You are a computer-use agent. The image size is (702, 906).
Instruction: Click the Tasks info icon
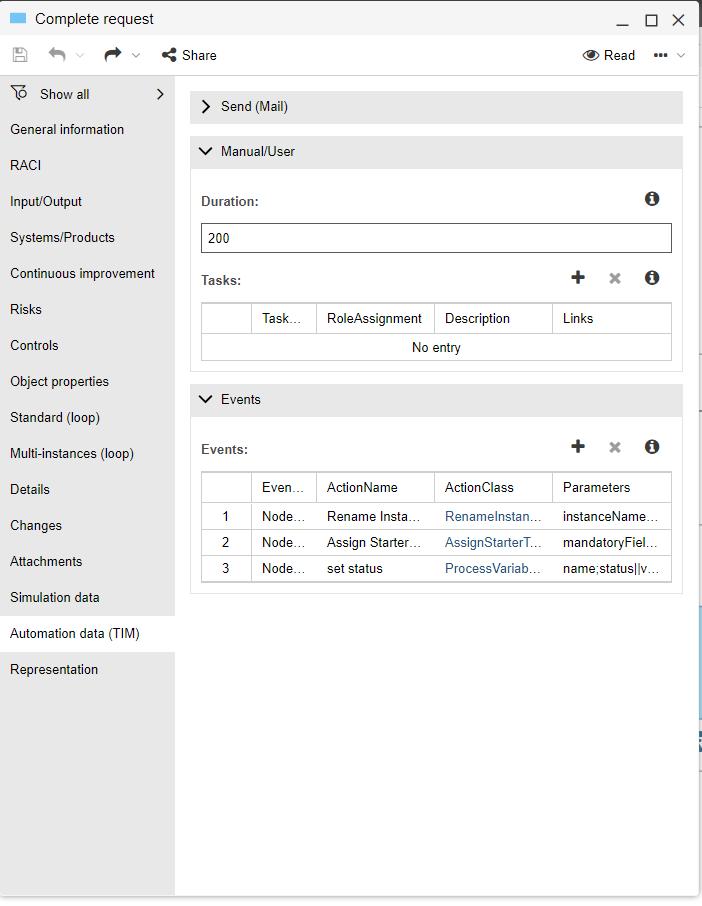coord(652,278)
